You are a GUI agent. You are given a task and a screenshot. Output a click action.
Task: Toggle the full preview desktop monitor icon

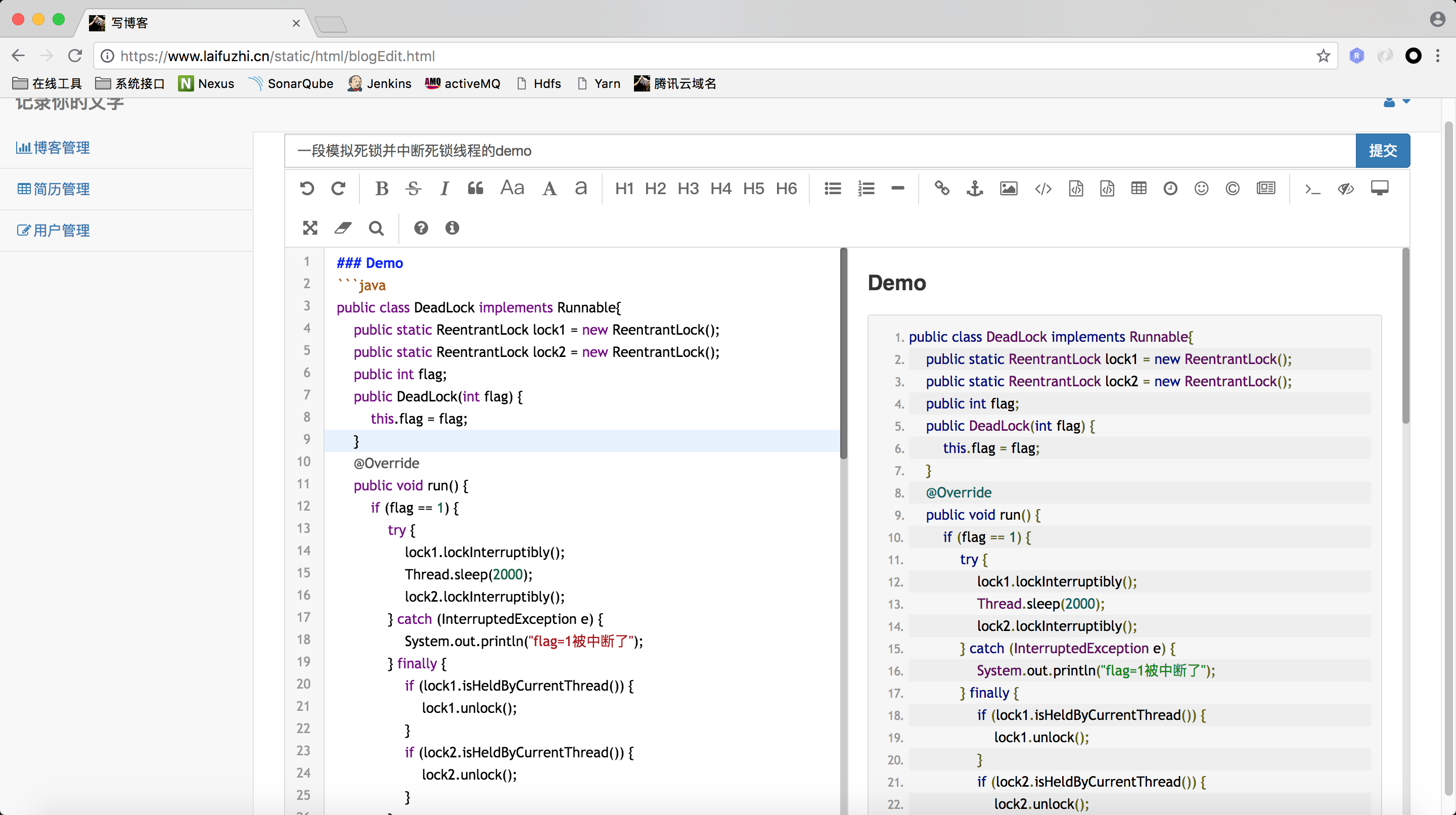point(1379,188)
